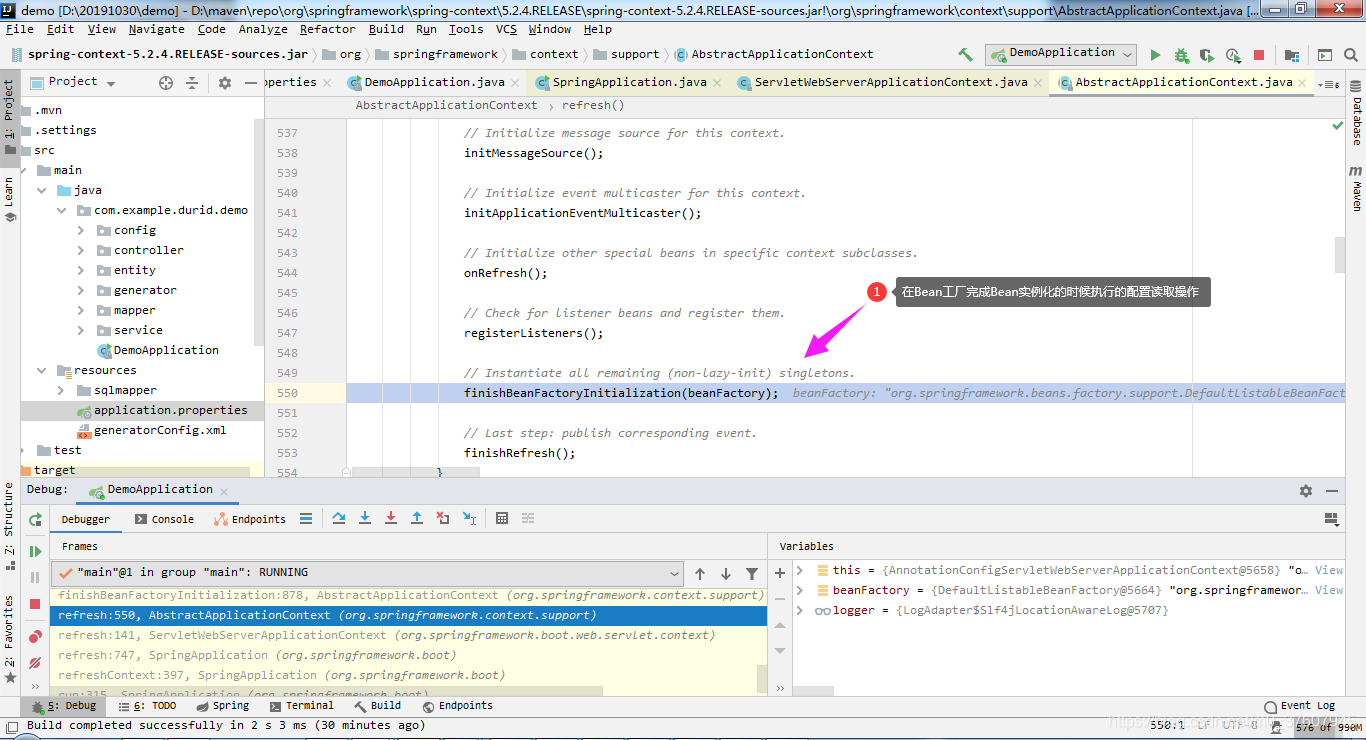Stop DemoApplication in the Debug sidebar
Image resolution: width=1366 pixels, height=740 pixels.
[35, 604]
